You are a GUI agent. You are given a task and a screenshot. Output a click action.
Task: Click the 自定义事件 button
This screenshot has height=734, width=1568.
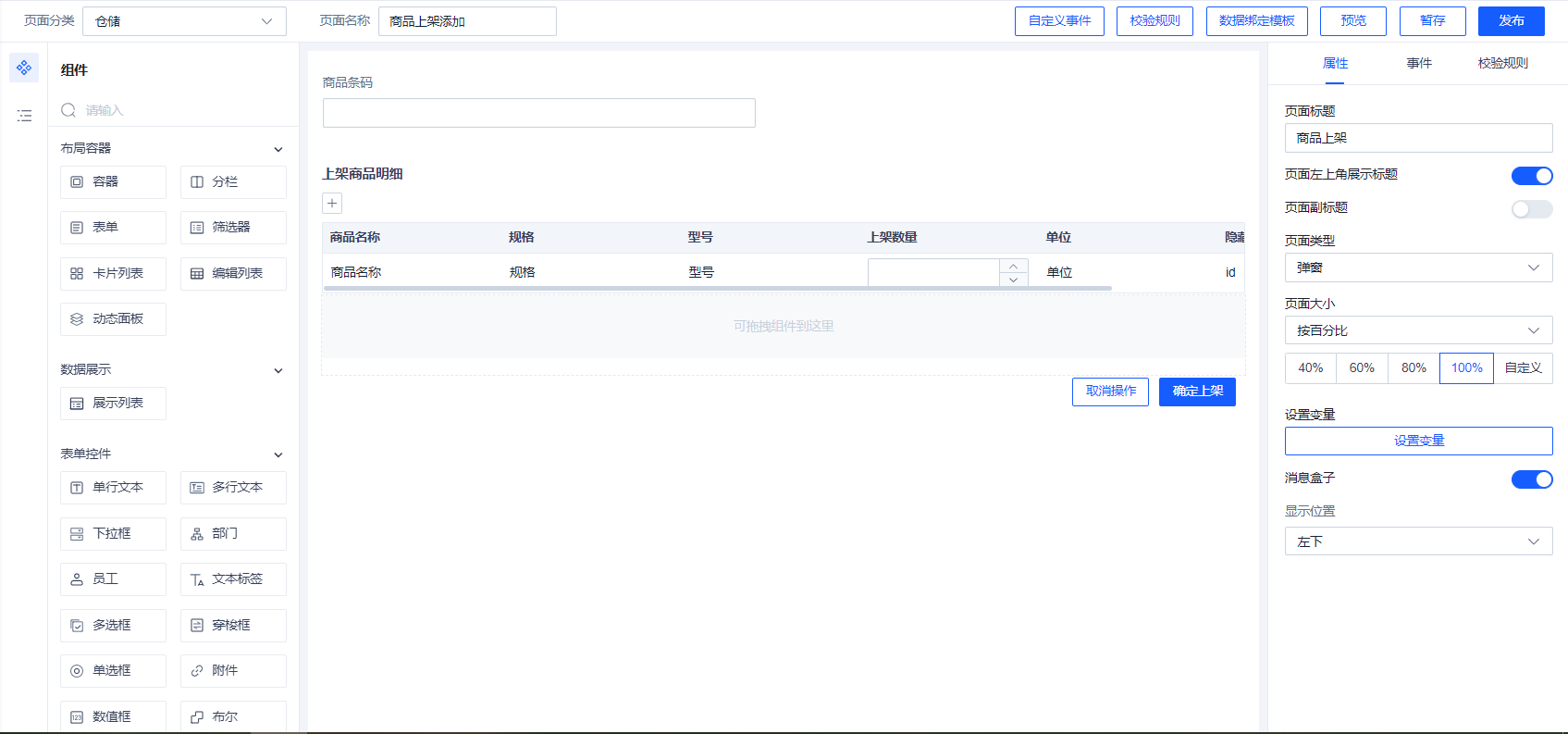click(x=1059, y=21)
